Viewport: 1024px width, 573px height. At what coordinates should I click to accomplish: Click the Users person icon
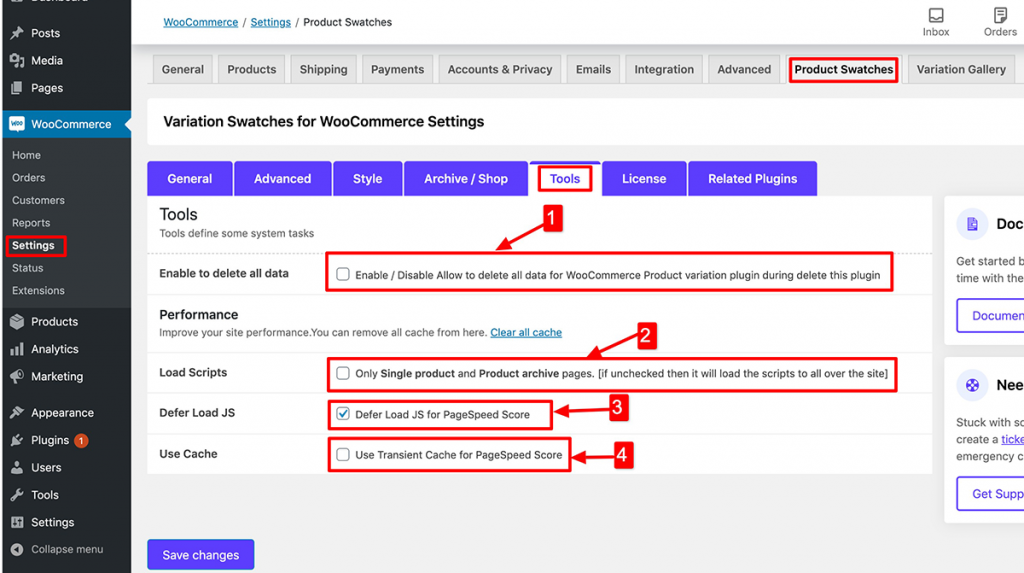tap(17, 467)
